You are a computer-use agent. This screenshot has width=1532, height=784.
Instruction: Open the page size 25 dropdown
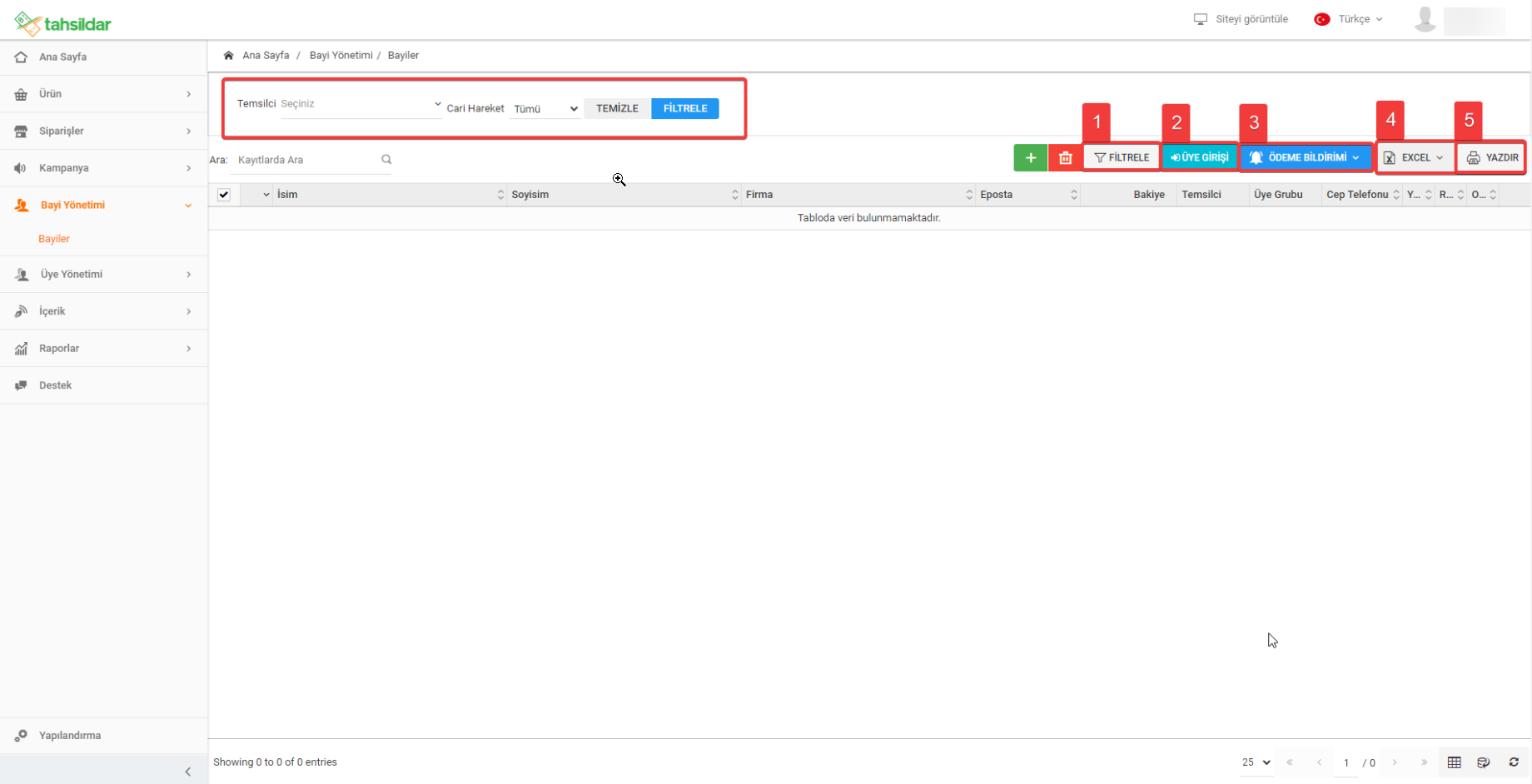coord(1256,762)
